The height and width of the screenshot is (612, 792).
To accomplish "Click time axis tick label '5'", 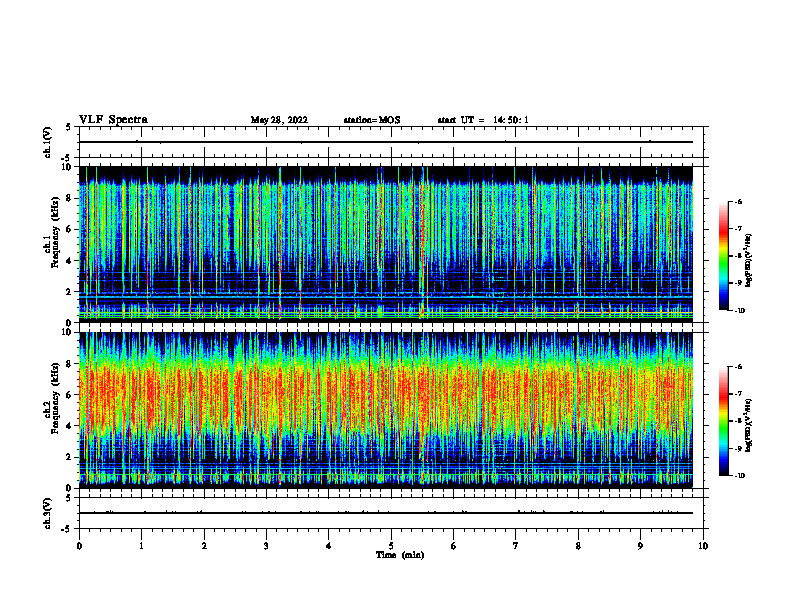I will pos(391,546).
